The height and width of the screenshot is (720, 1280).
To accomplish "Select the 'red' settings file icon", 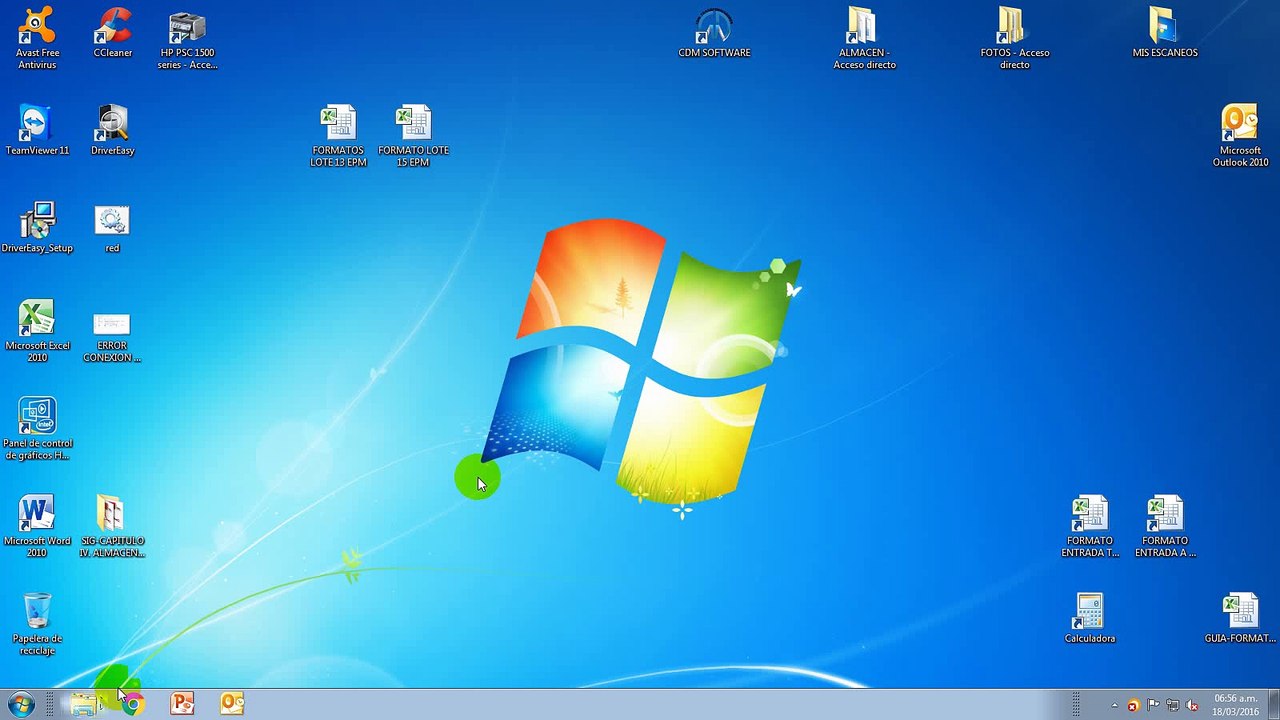I will click(x=112, y=228).
